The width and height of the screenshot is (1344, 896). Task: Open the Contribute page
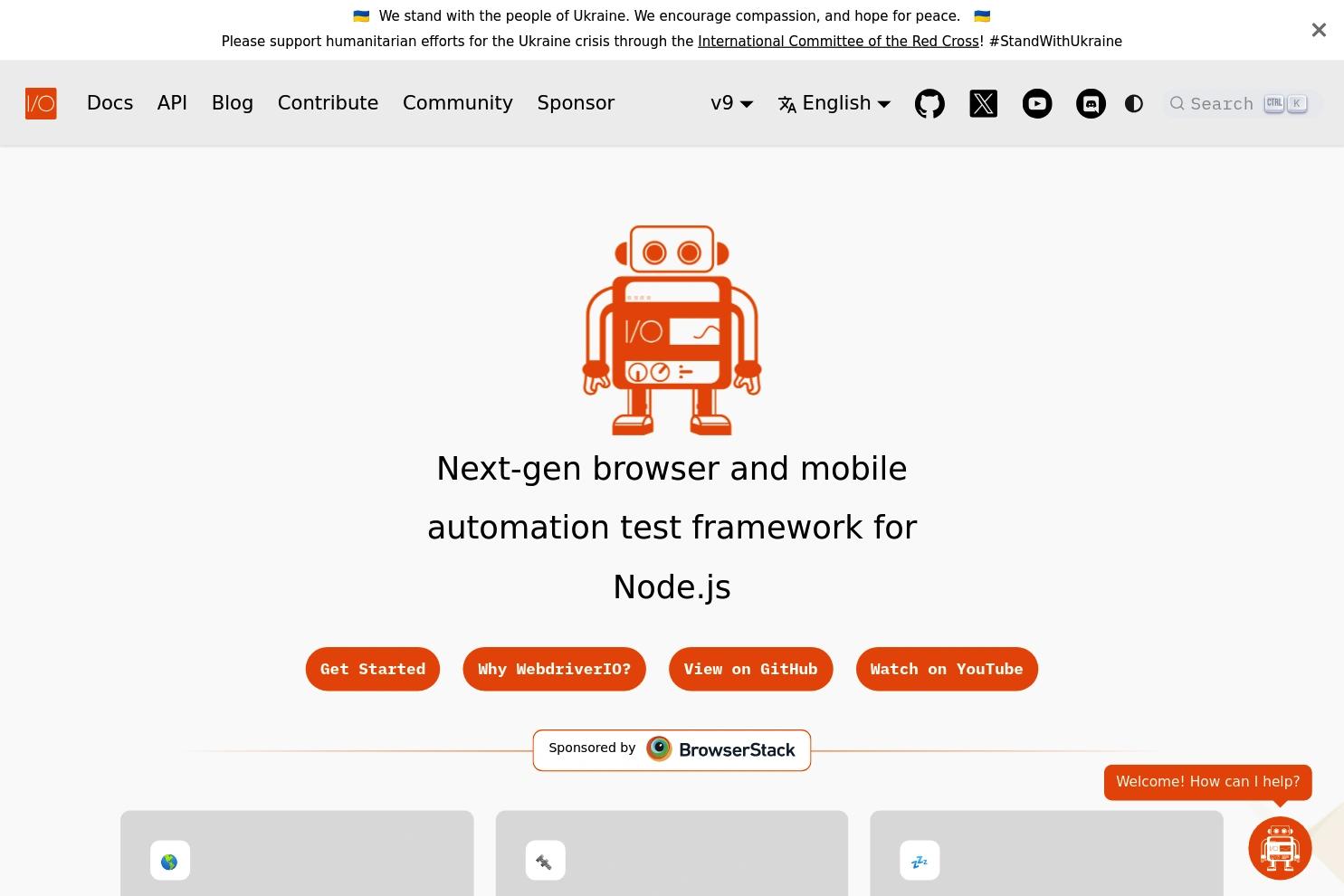point(328,103)
